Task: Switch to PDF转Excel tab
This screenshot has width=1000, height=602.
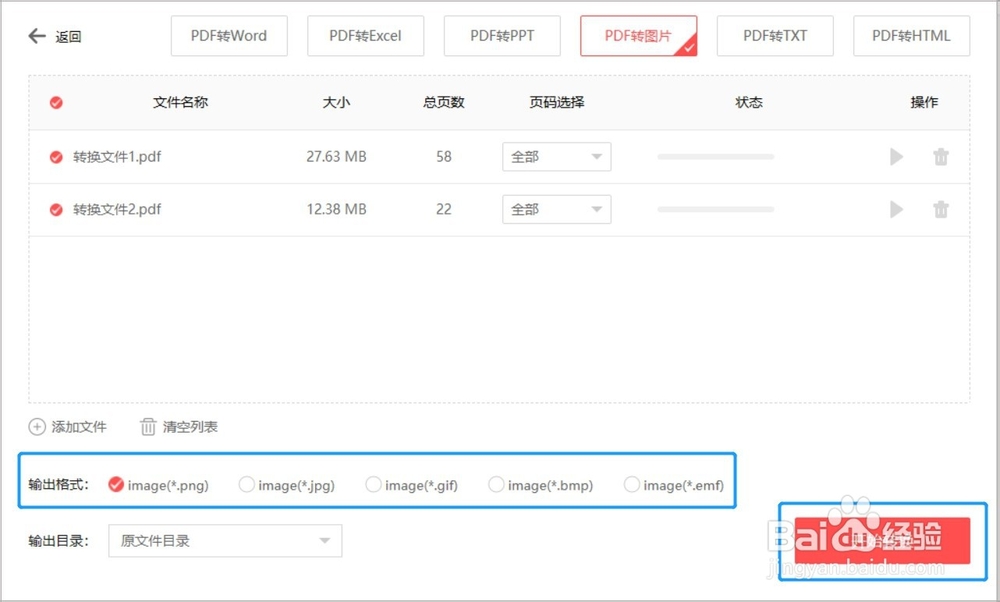Action: [x=365, y=36]
